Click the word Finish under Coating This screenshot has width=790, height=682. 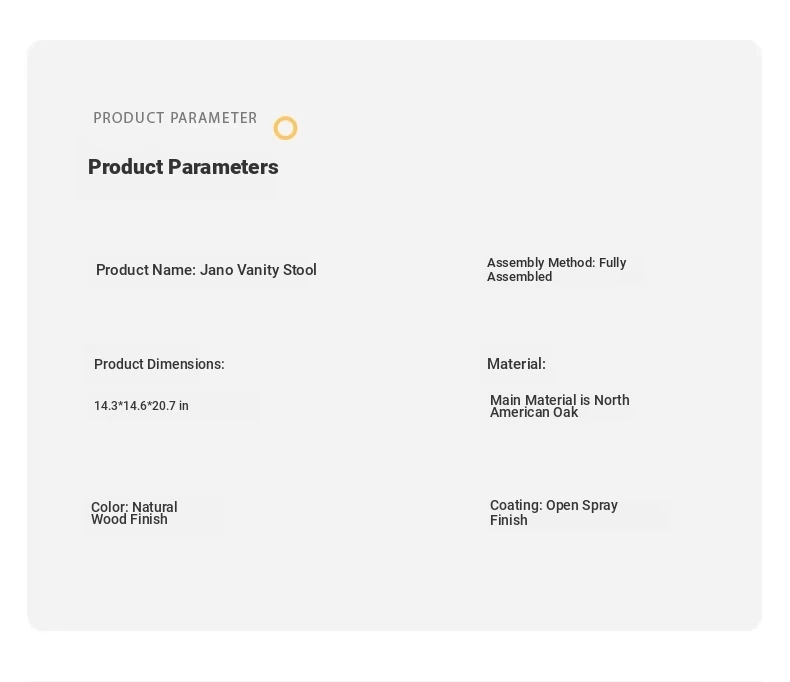pos(509,520)
